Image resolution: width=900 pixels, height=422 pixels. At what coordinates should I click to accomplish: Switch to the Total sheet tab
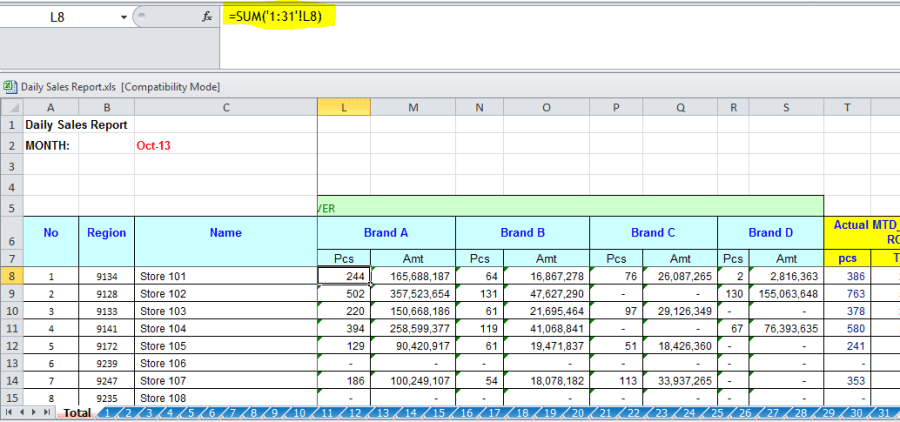tap(76, 412)
